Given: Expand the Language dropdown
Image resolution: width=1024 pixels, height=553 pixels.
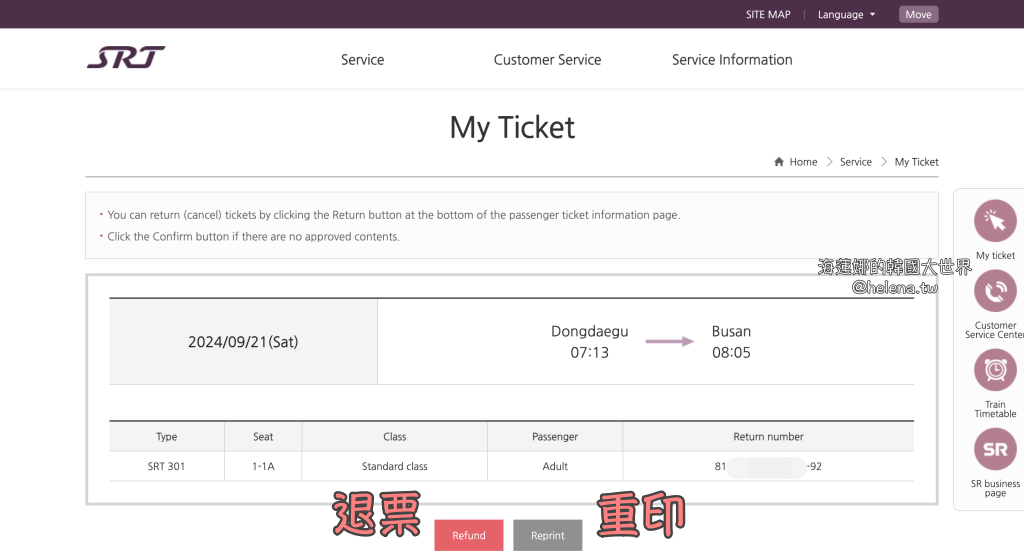Looking at the screenshot, I should (846, 14).
